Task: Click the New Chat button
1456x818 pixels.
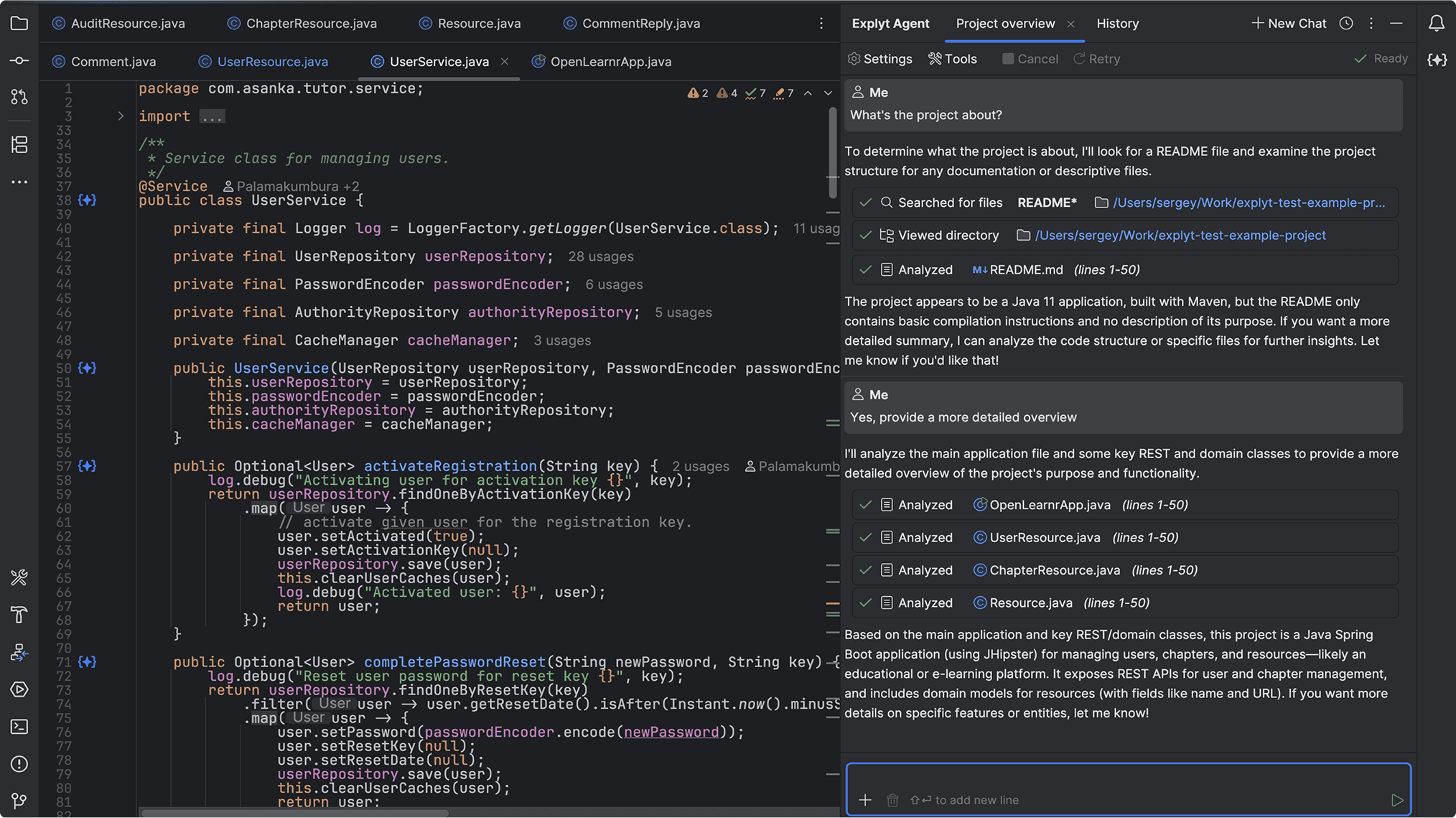Action: pos(1289,24)
